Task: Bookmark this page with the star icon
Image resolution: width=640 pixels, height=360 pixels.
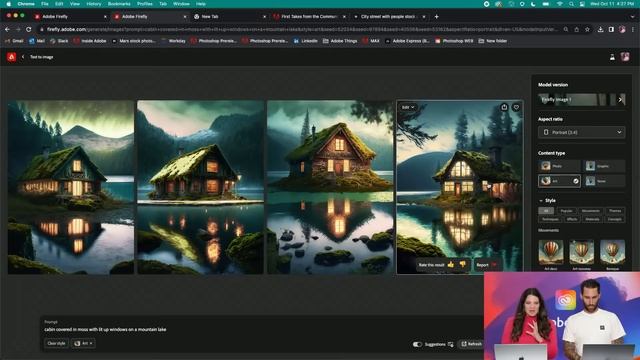Action: click(x=587, y=29)
